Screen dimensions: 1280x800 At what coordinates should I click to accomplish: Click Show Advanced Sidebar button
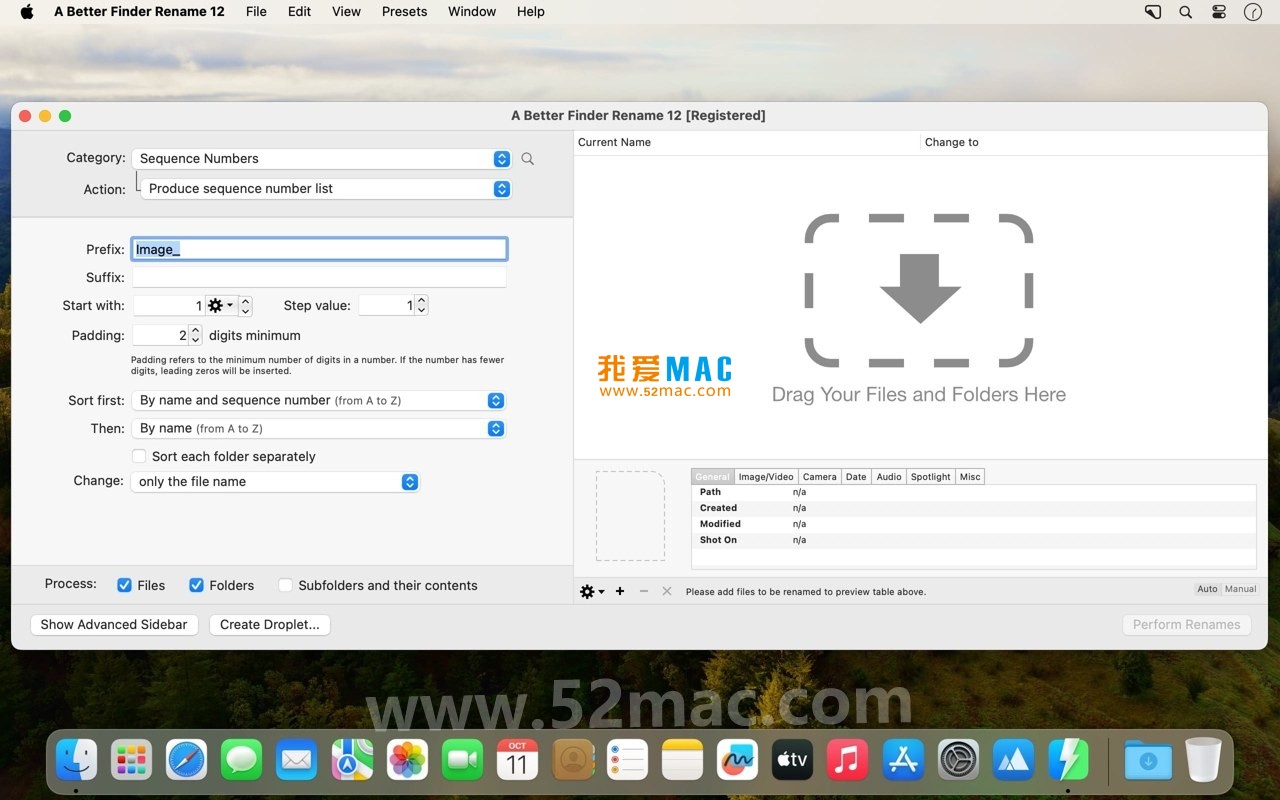click(x=114, y=624)
